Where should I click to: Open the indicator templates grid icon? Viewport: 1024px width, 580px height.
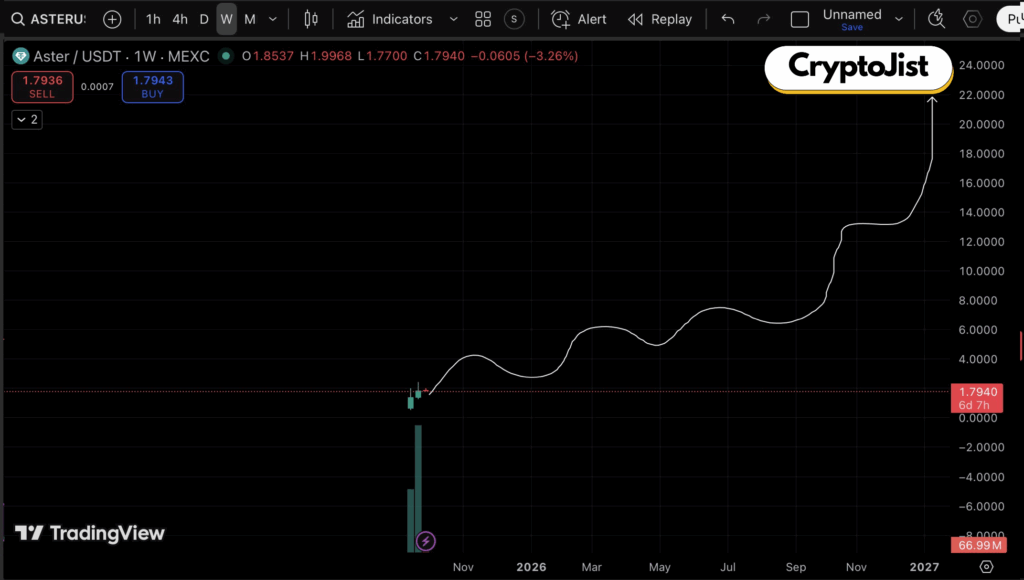[483, 19]
